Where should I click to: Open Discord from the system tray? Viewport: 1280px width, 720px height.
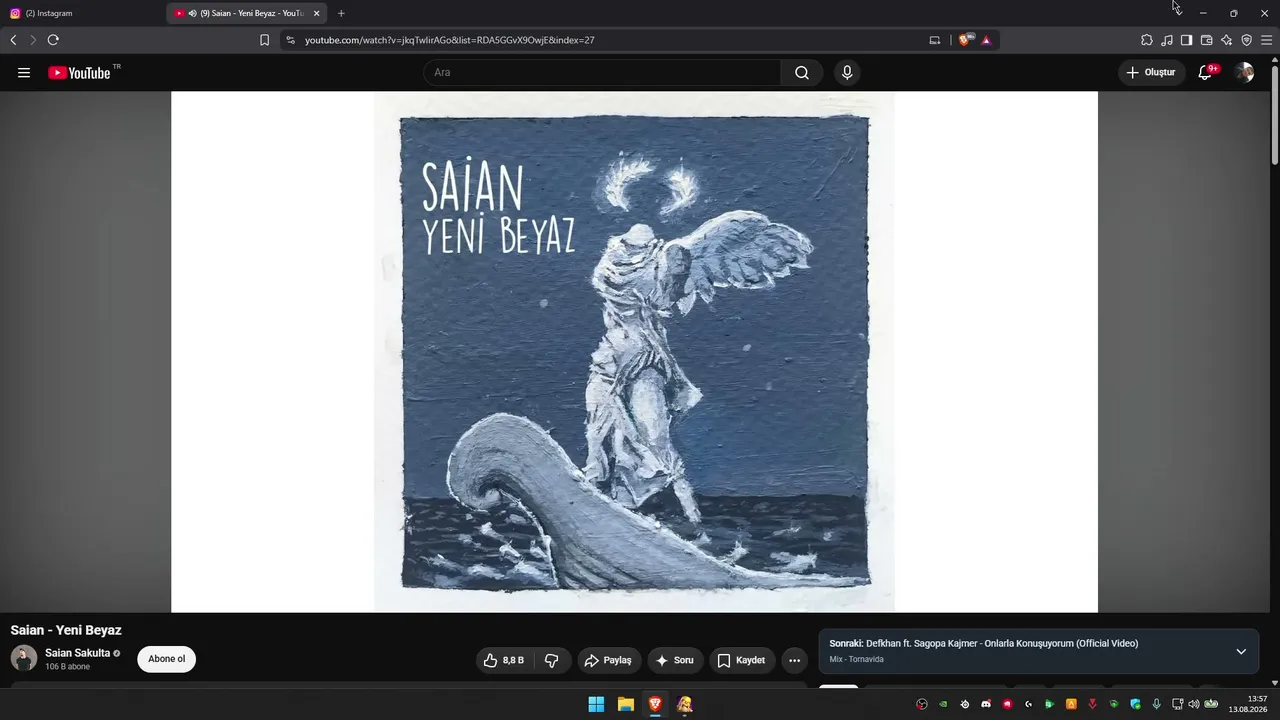click(x=986, y=704)
